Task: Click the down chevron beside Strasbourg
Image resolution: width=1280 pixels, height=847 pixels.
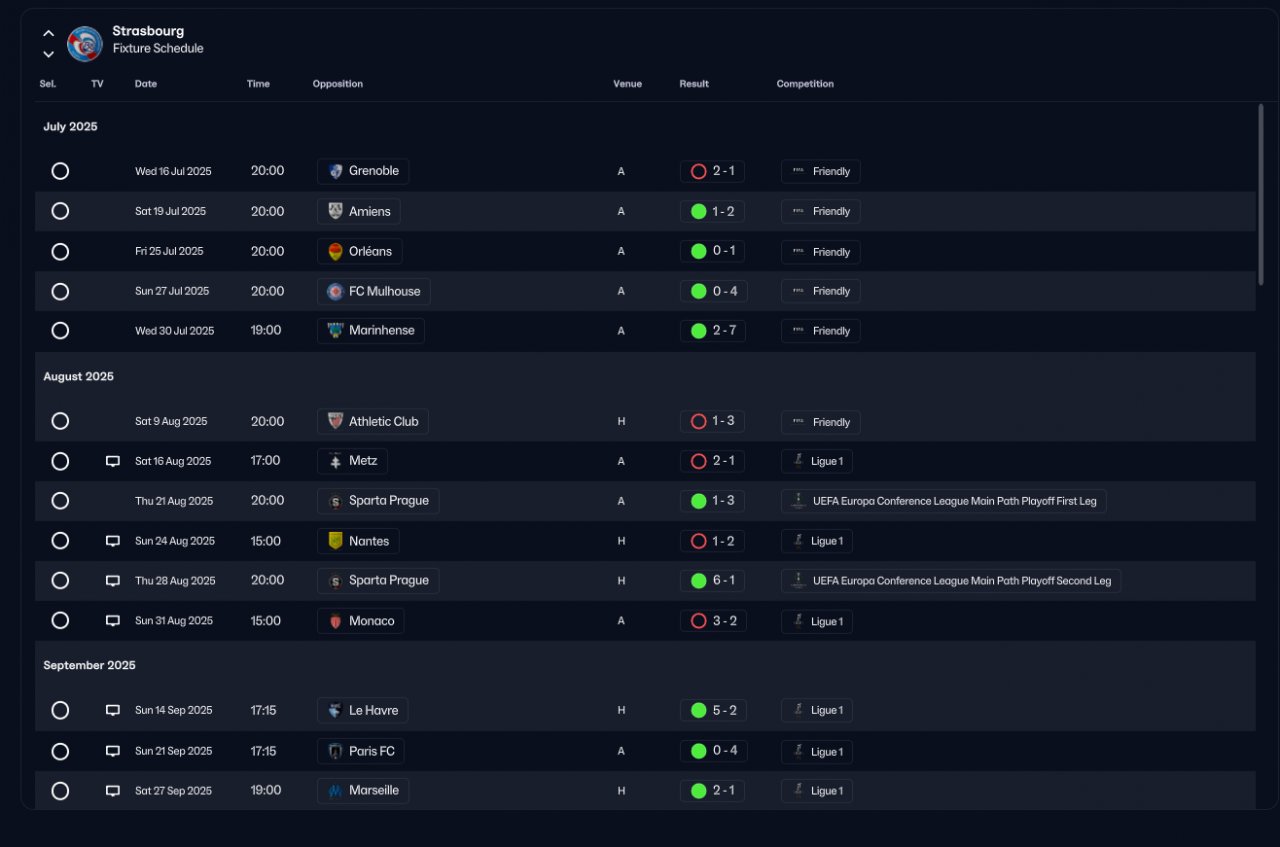Action: [x=48, y=54]
